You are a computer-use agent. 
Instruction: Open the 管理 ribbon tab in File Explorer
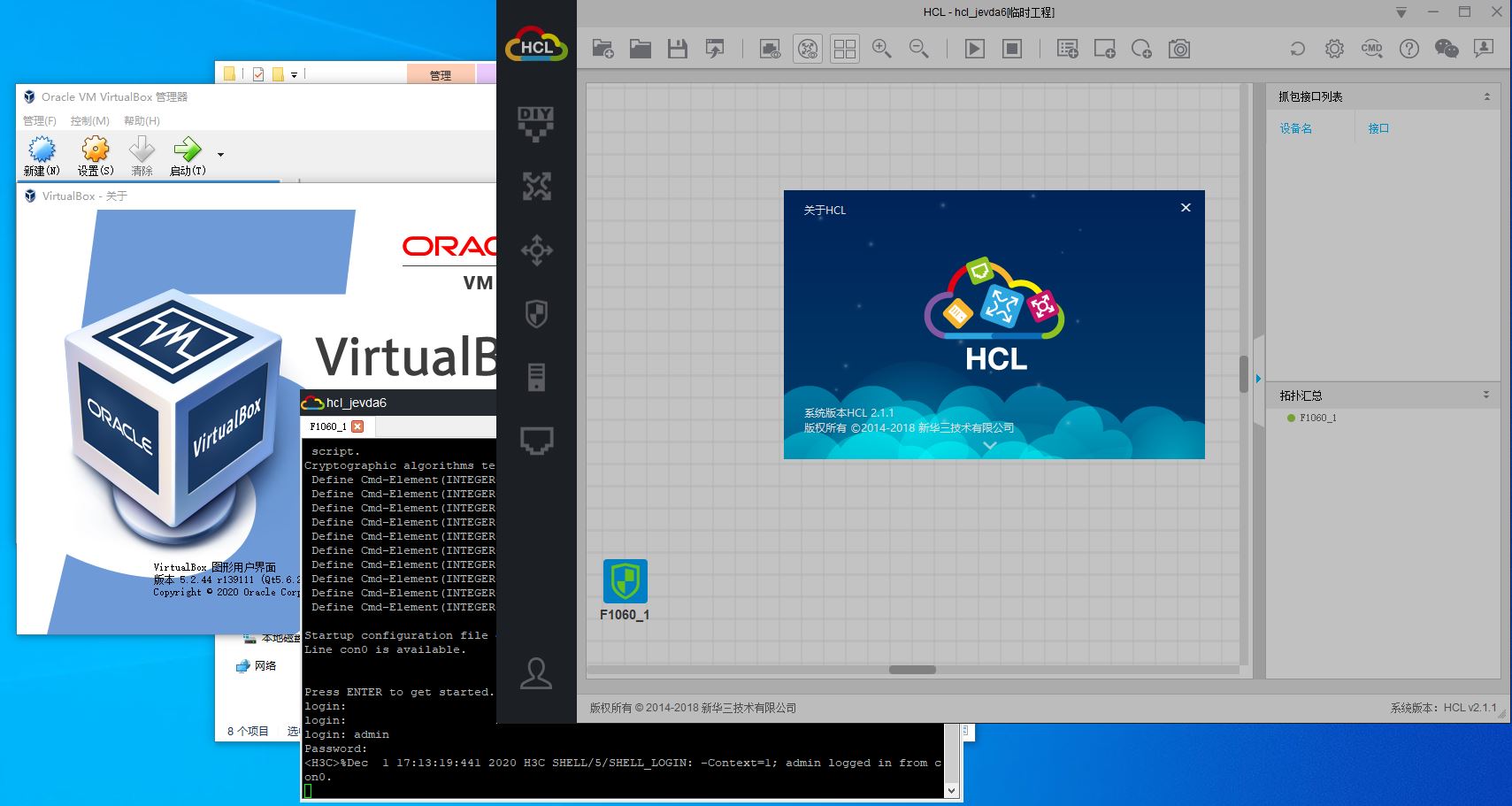click(441, 75)
